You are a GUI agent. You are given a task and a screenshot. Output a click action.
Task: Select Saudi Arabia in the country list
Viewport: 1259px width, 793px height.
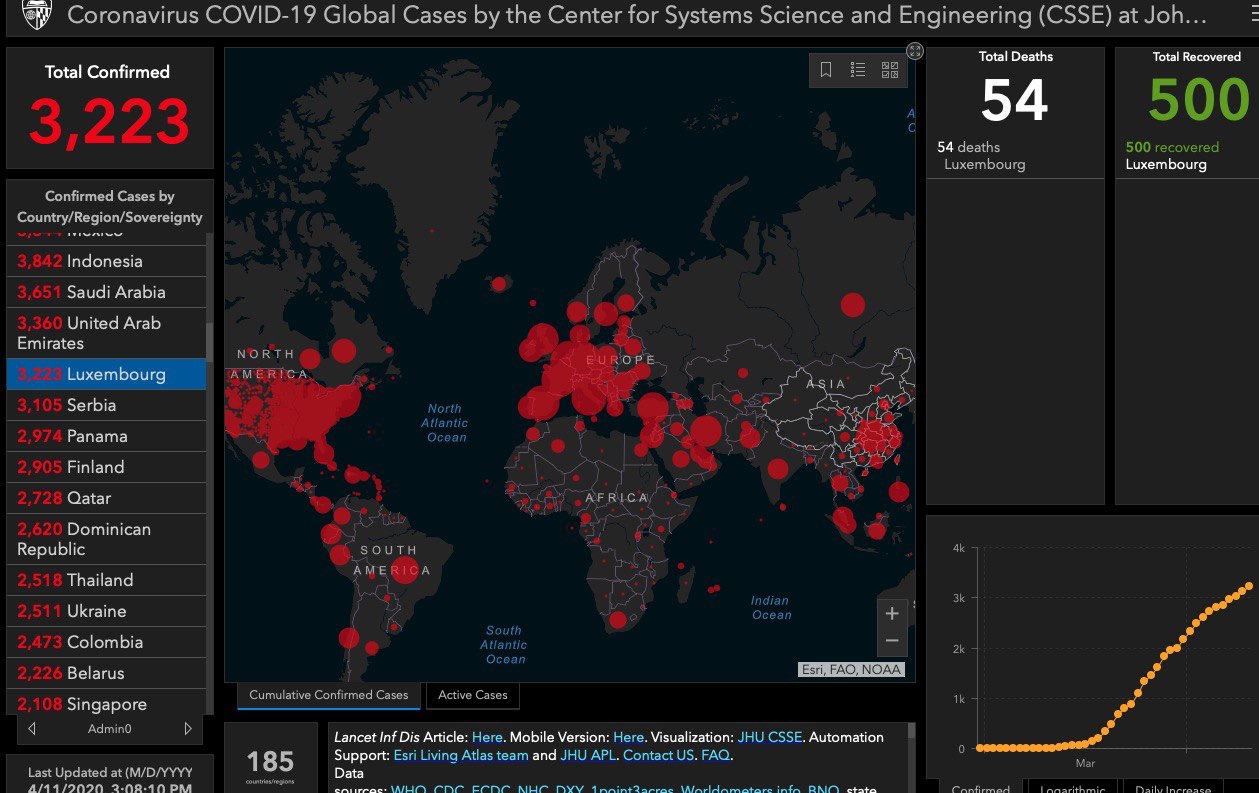pyautogui.click(x=106, y=292)
